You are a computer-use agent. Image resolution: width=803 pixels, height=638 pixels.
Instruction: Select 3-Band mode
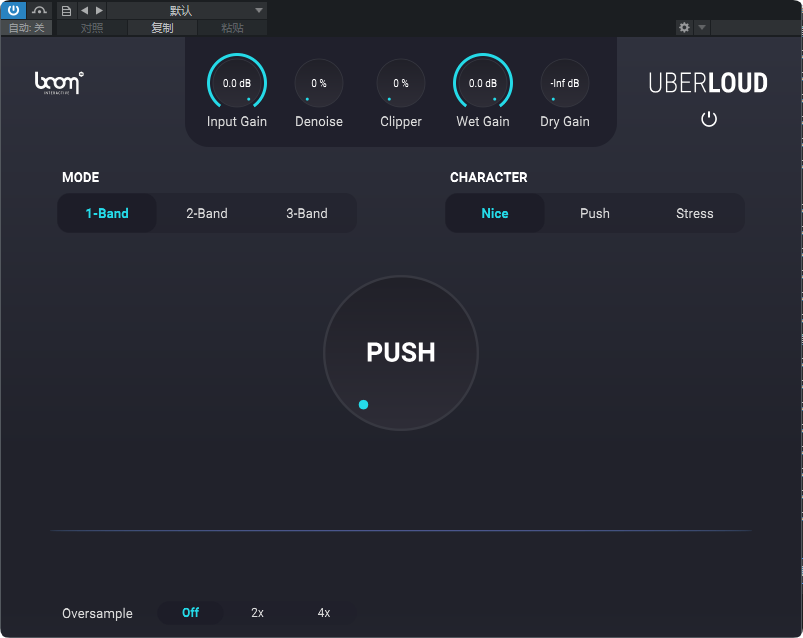pyautogui.click(x=307, y=213)
